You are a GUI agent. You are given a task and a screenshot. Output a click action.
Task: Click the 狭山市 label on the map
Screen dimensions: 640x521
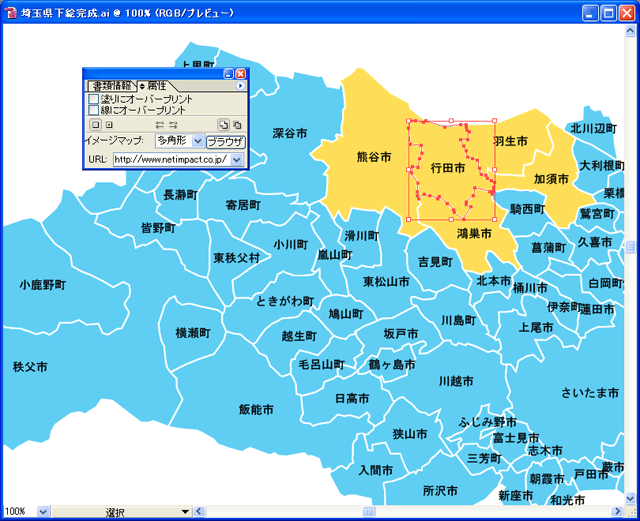coord(410,434)
